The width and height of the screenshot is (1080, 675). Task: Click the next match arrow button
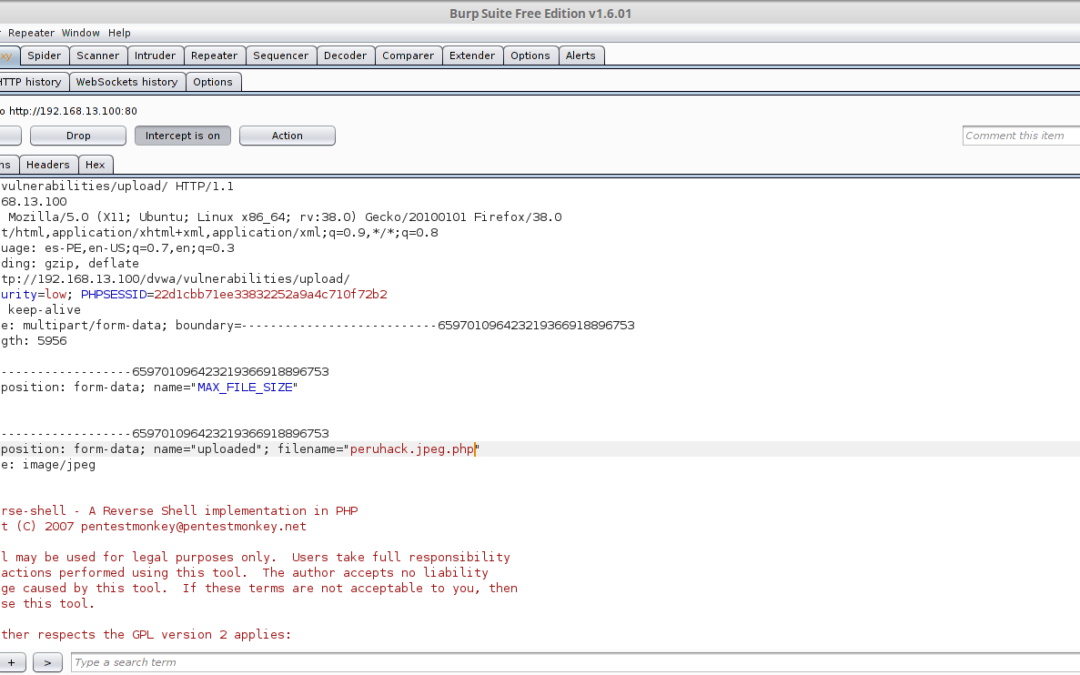pyautogui.click(x=48, y=663)
